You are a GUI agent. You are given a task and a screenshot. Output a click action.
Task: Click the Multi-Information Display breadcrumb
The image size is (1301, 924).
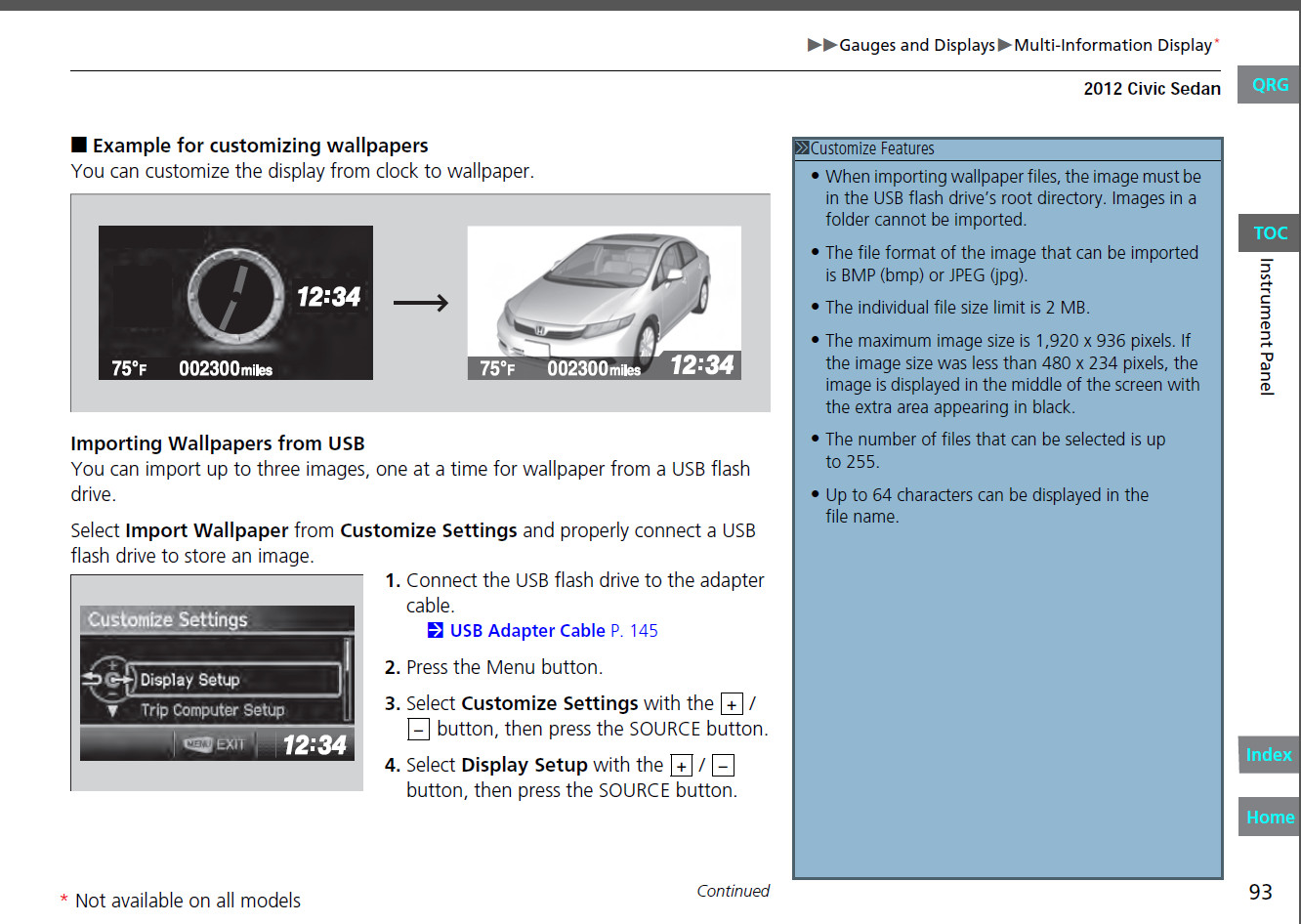pyautogui.click(x=1112, y=45)
